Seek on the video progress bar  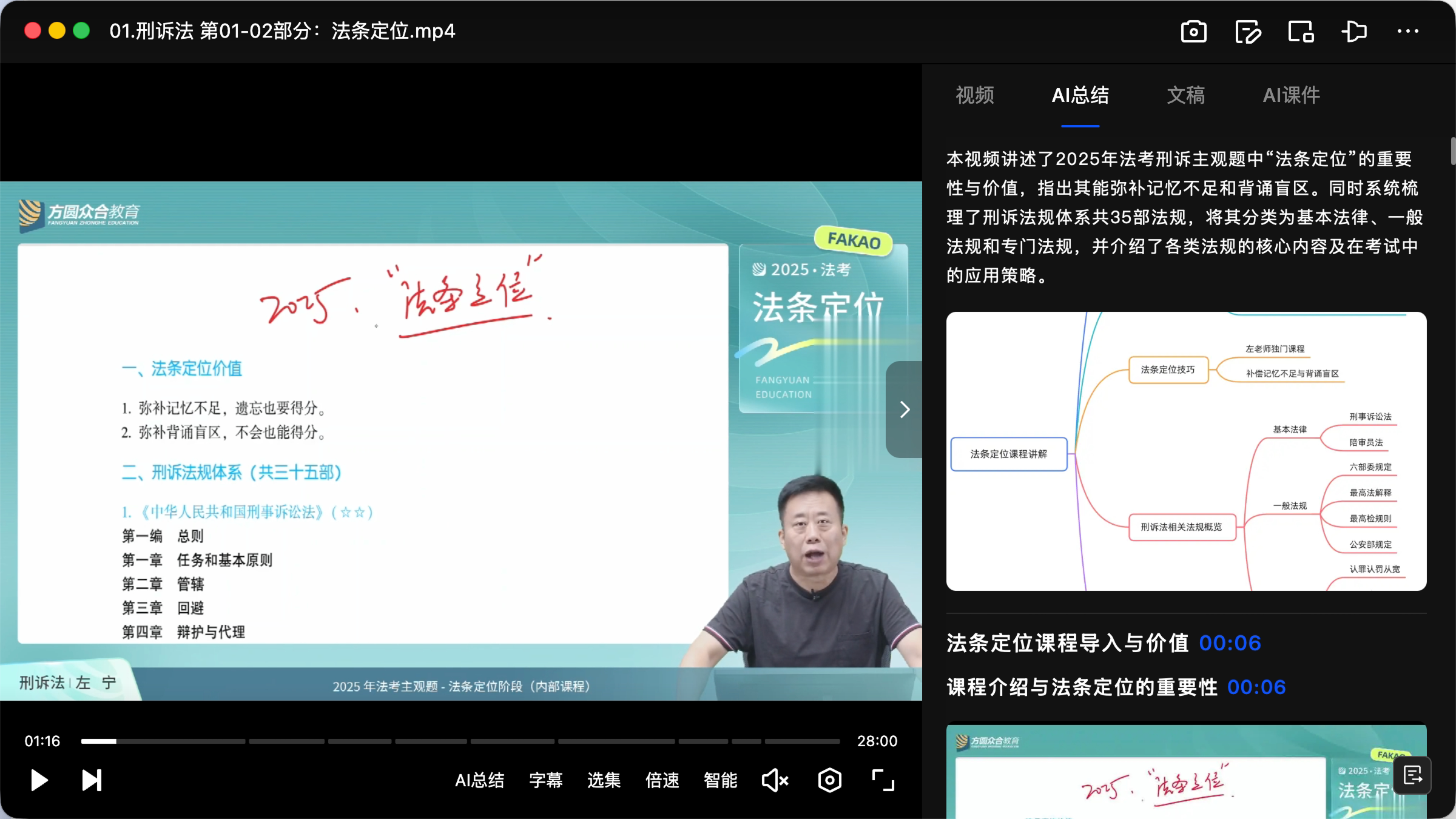[x=460, y=741]
